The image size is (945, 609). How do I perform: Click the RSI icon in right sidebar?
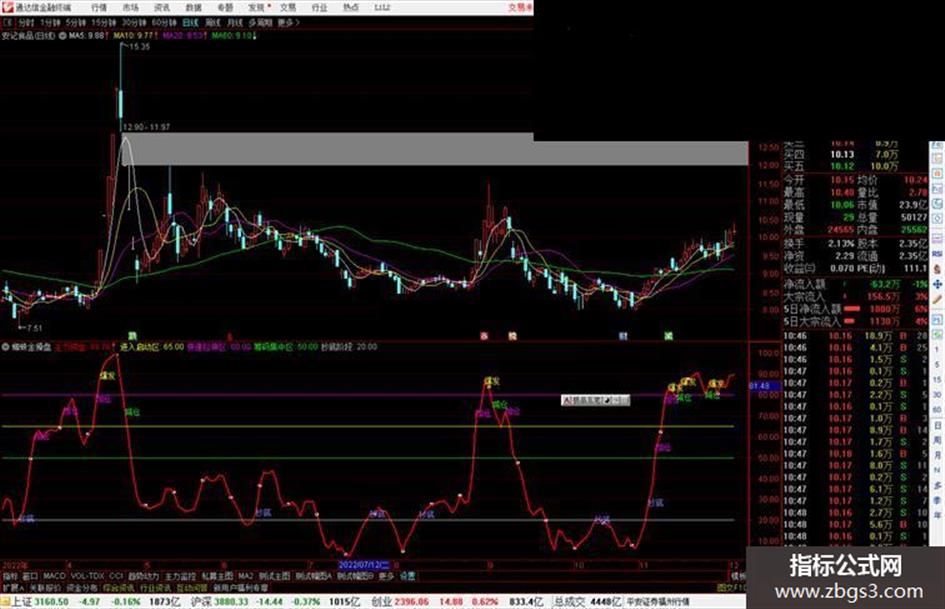pos(937,254)
